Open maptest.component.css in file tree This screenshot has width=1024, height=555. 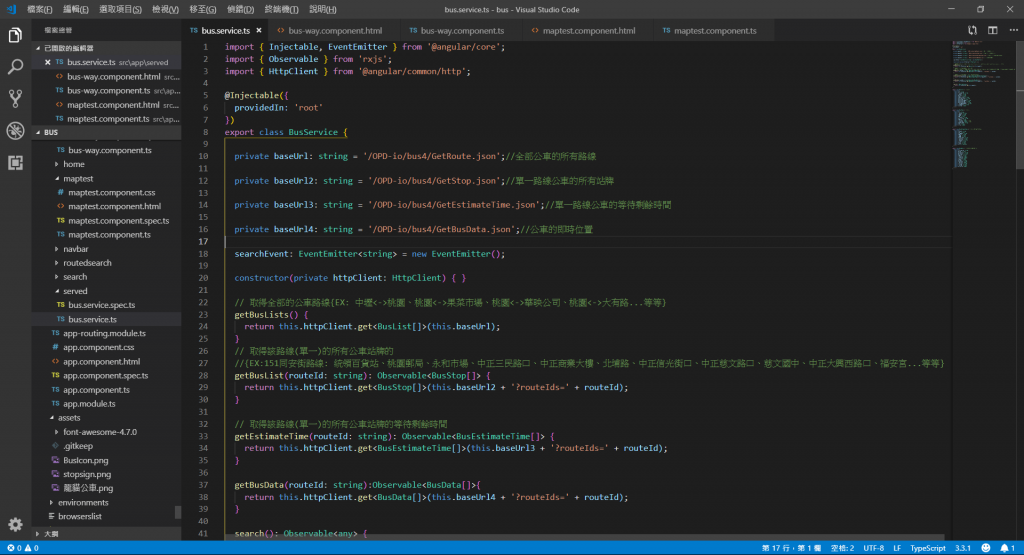coord(111,193)
